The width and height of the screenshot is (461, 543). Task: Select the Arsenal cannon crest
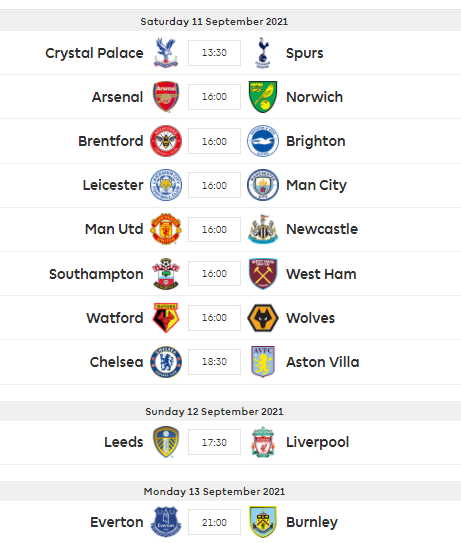click(x=166, y=97)
